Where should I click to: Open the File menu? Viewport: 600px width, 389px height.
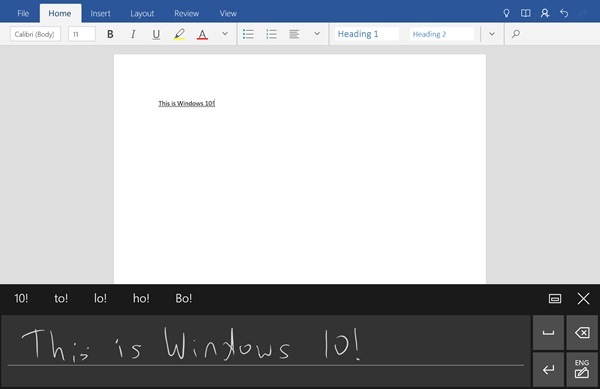[23, 13]
